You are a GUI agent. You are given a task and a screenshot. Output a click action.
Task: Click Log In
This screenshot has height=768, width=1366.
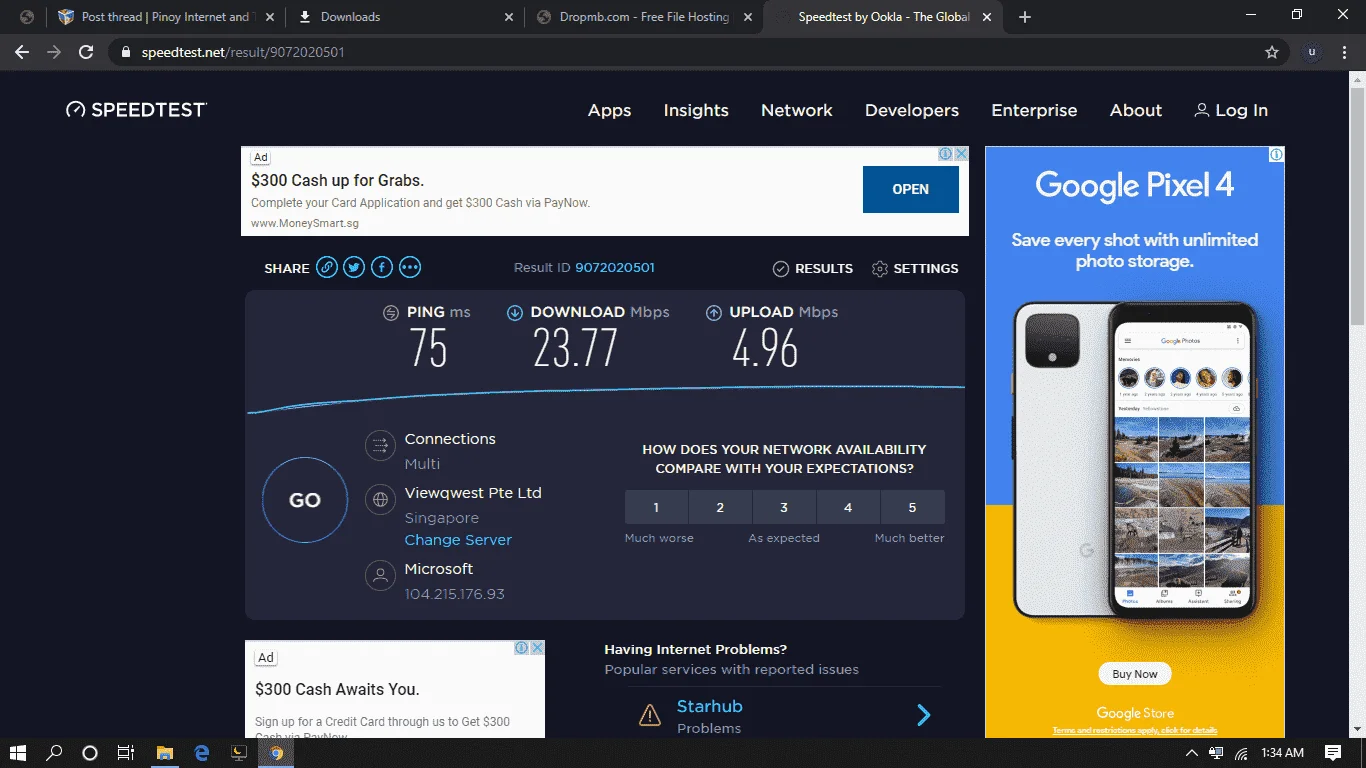[x=1231, y=111]
